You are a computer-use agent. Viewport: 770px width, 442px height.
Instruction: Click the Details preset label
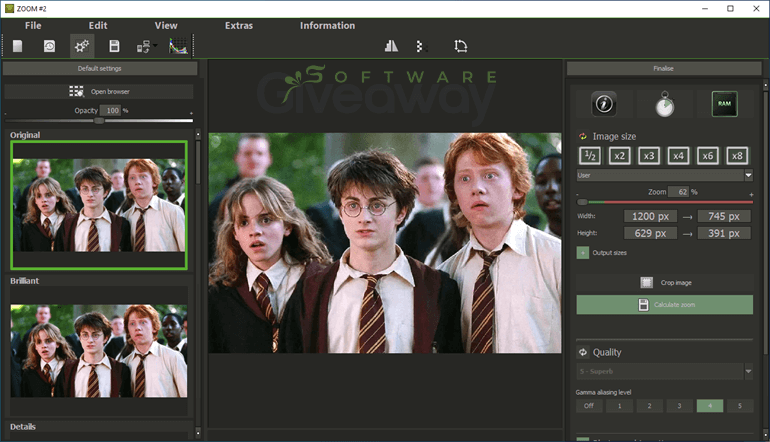23,427
